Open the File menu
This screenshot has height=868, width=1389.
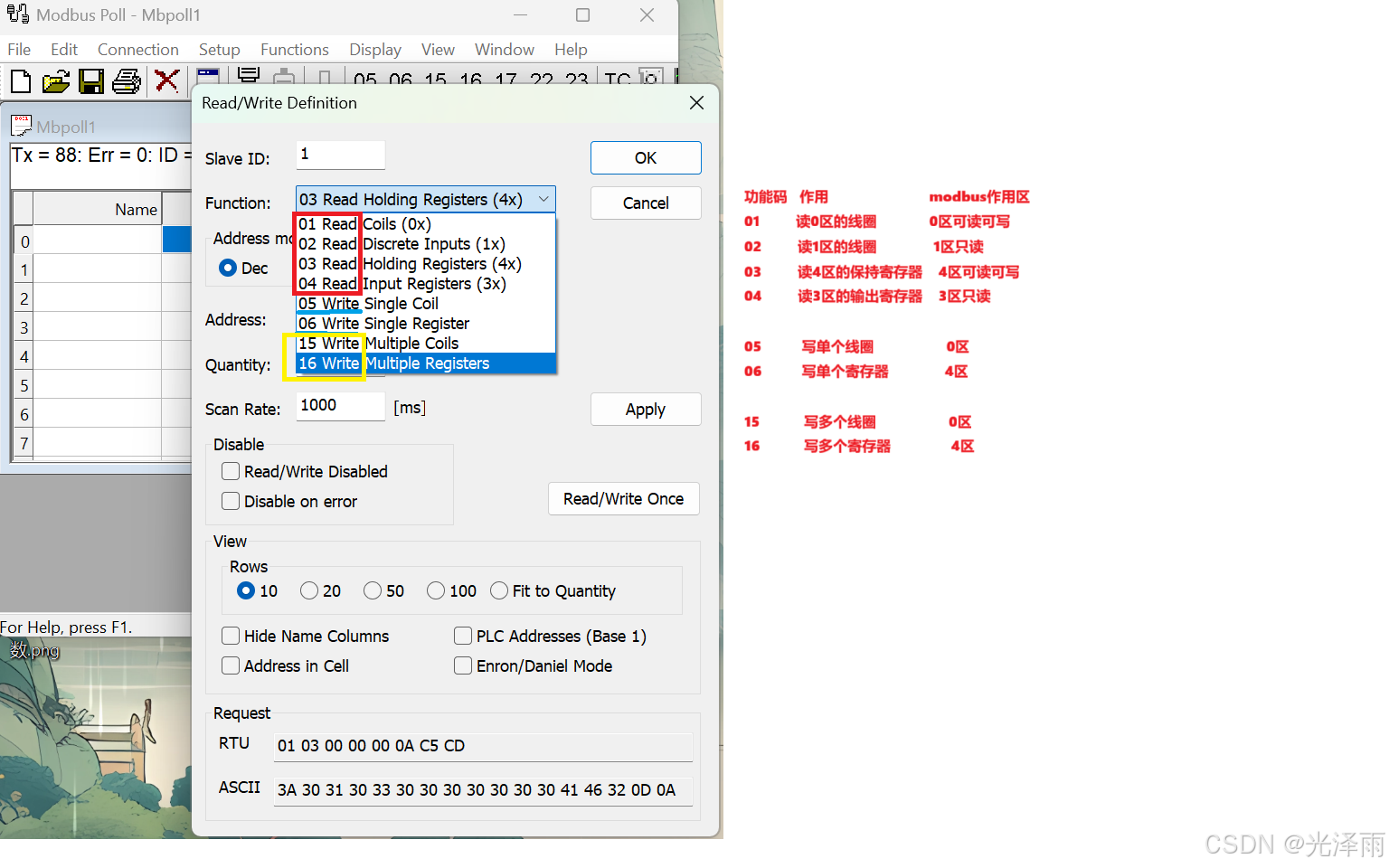[x=19, y=49]
